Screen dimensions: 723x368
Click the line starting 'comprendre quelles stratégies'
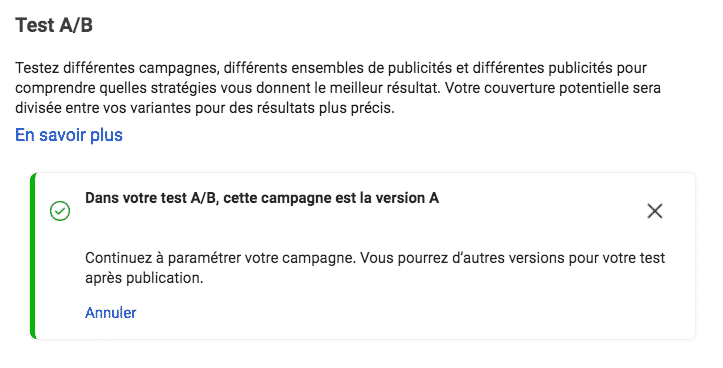pyautogui.click(x=338, y=88)
